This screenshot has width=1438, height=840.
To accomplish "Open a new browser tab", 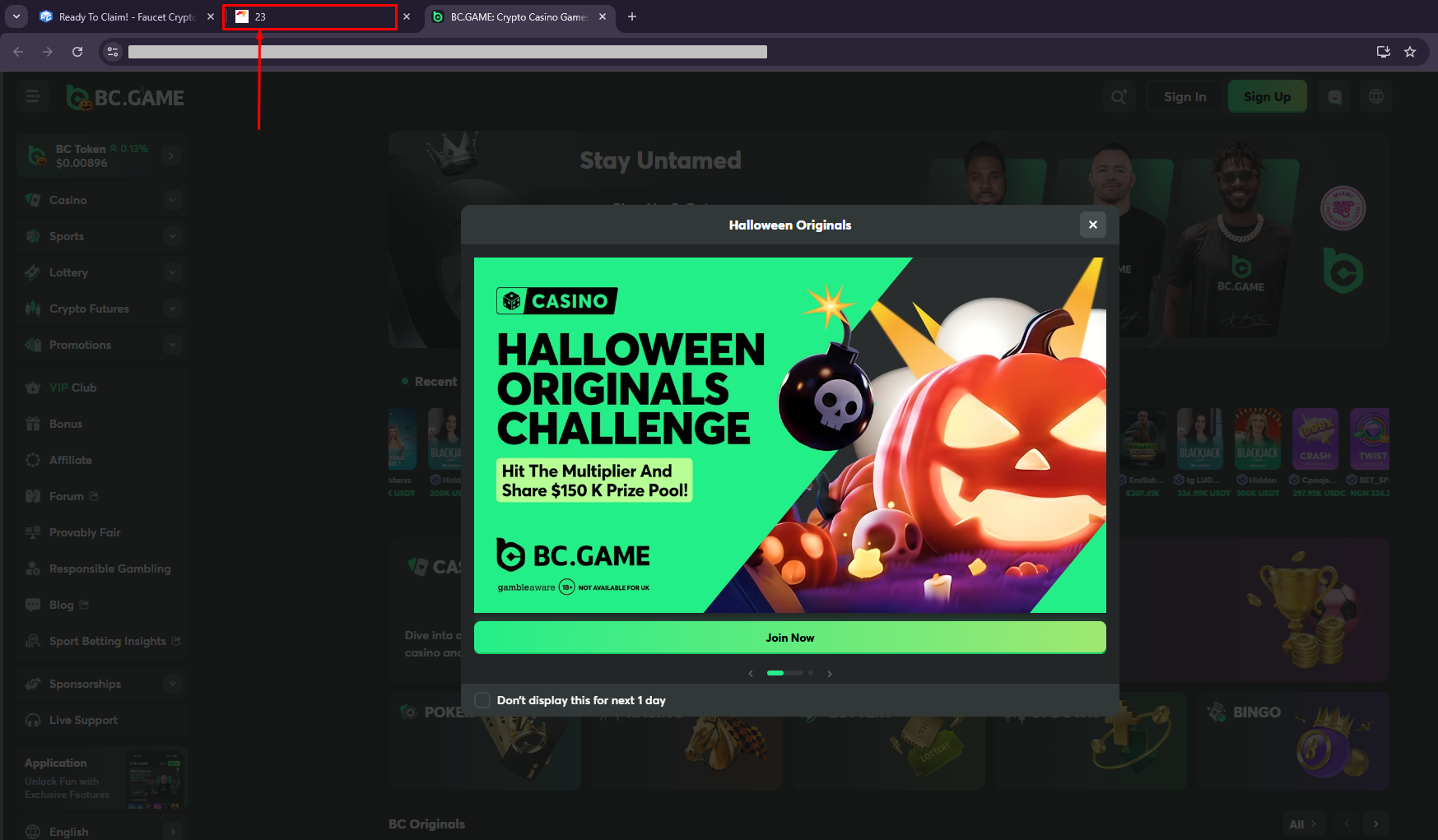I will click(632, 16).
